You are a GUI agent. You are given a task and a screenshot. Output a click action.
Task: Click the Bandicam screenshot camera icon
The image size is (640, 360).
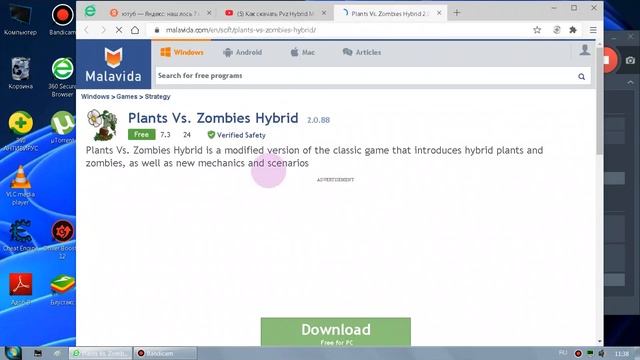point(630,60)
